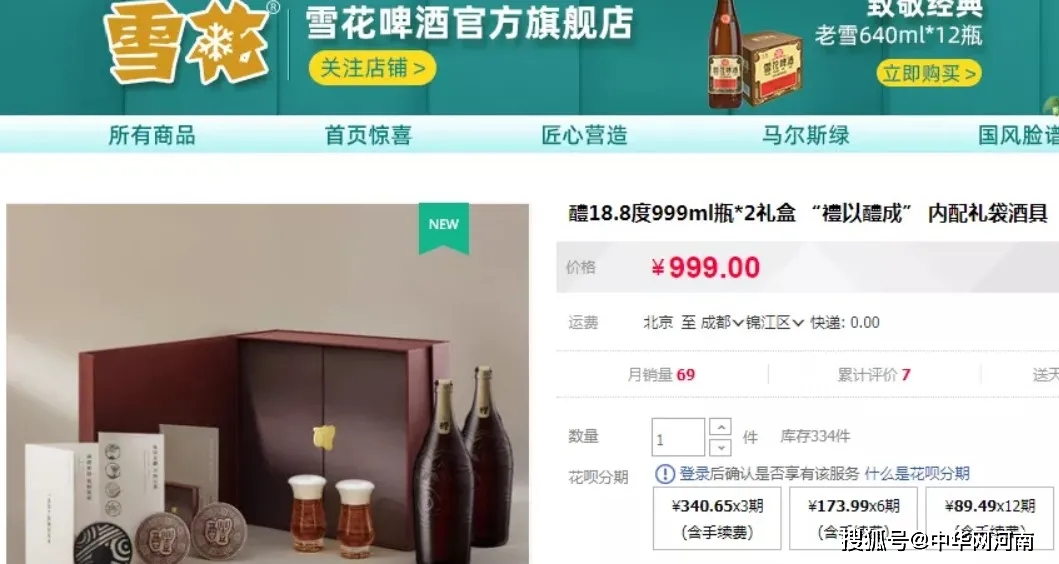Open the 什么是花呗分期 link

[916, 473]
